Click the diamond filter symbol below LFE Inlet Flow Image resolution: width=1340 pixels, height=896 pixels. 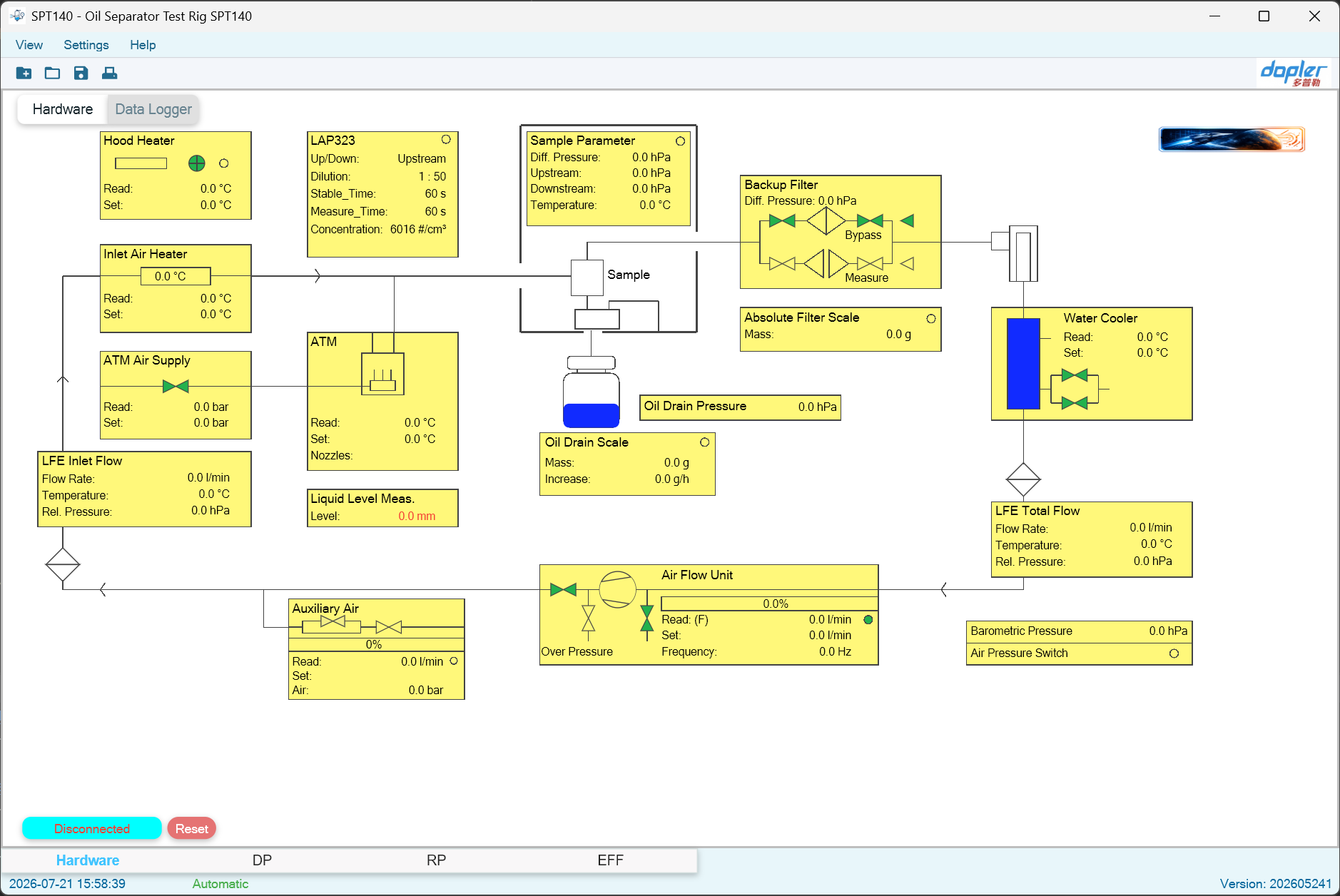[x=63, y=565]
